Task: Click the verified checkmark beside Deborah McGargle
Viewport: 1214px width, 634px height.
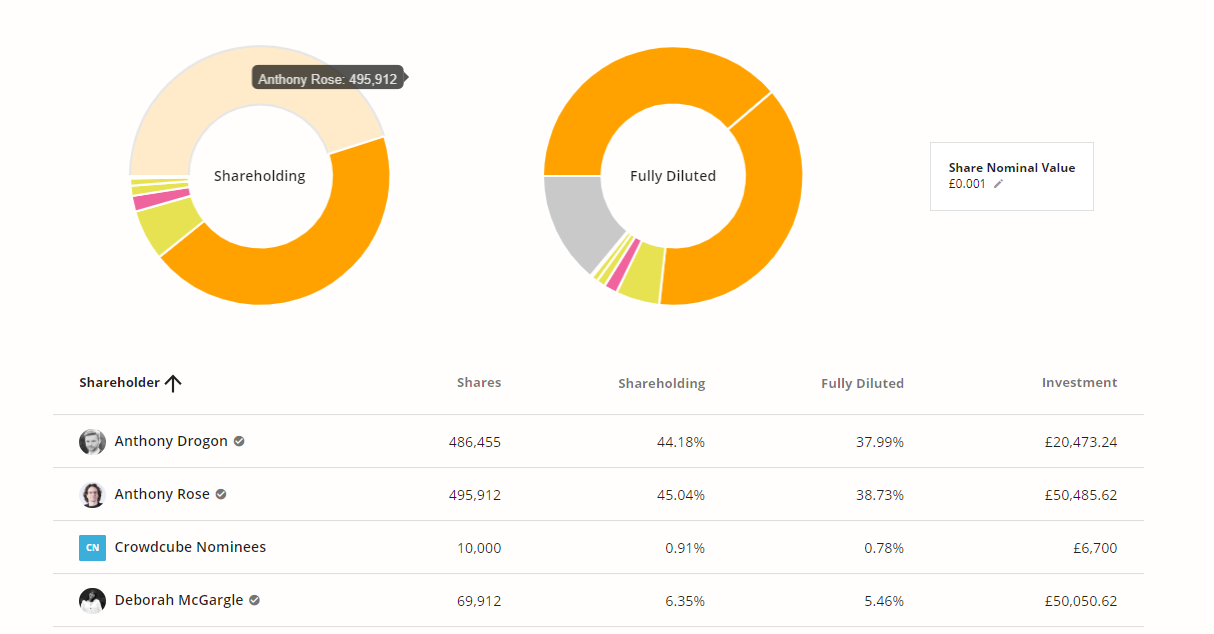Action: pos(255,600)
